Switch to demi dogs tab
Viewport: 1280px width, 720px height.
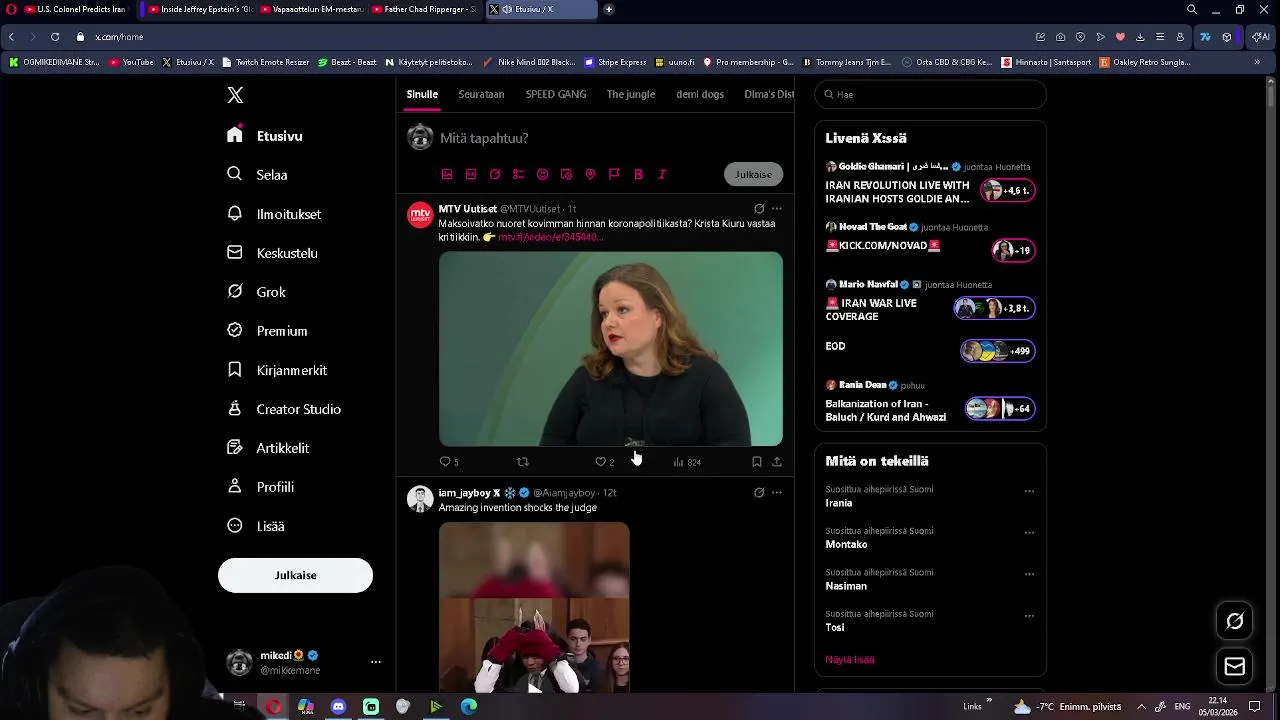click(x=700, y=94)
